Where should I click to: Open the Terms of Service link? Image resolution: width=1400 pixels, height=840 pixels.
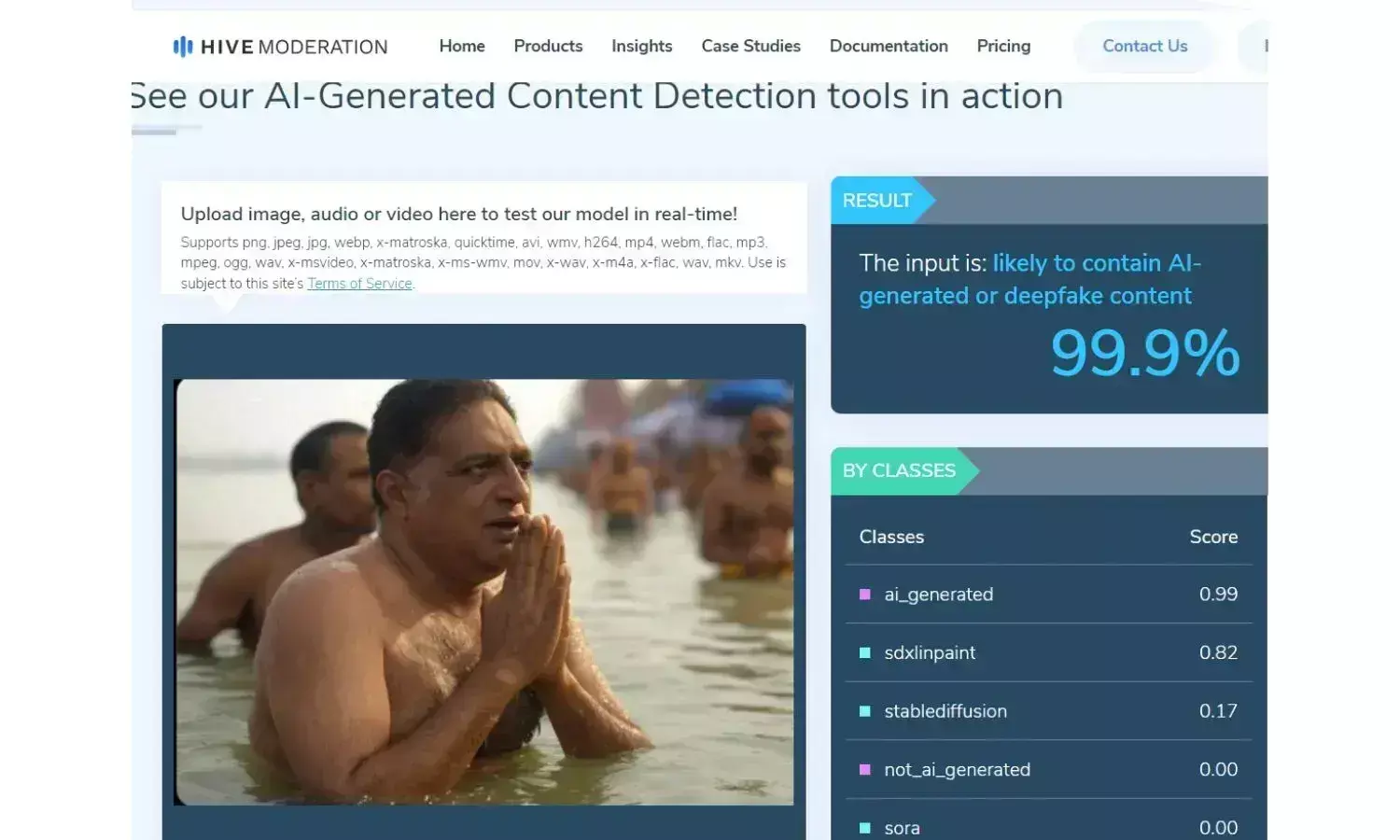[359, 284]
